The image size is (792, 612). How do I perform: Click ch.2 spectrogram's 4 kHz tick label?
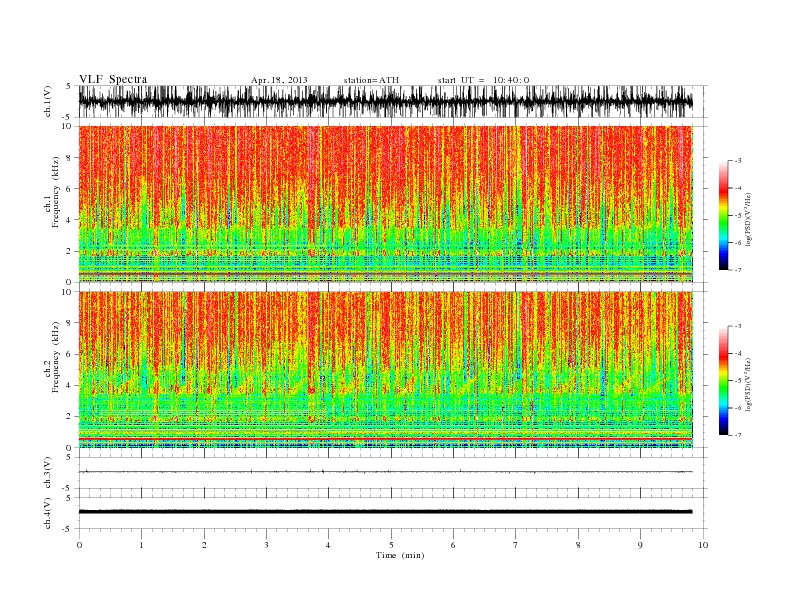coord(70,386)
